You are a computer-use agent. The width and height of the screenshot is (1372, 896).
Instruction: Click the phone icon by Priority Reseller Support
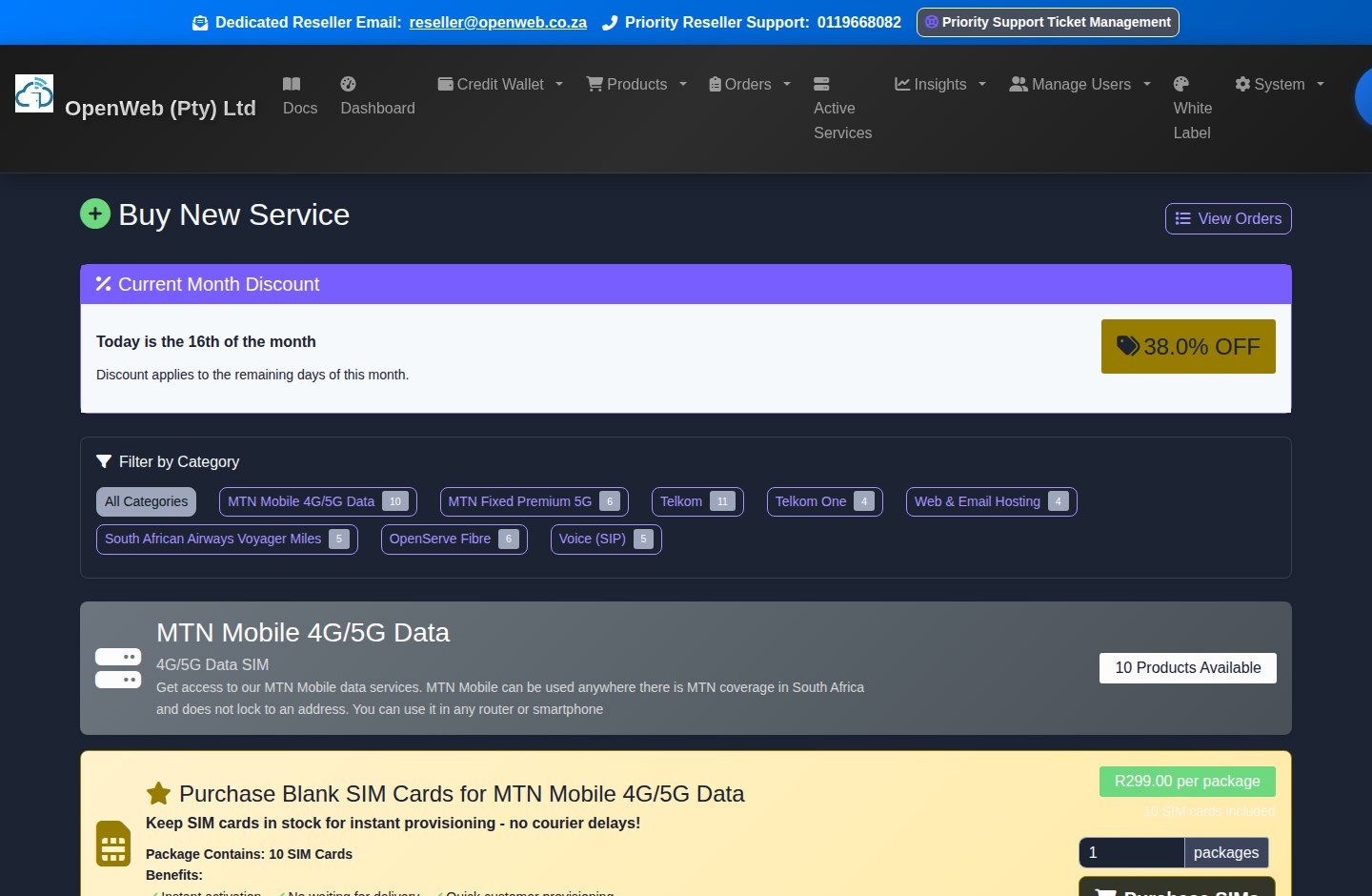click(x=610, y=23)
